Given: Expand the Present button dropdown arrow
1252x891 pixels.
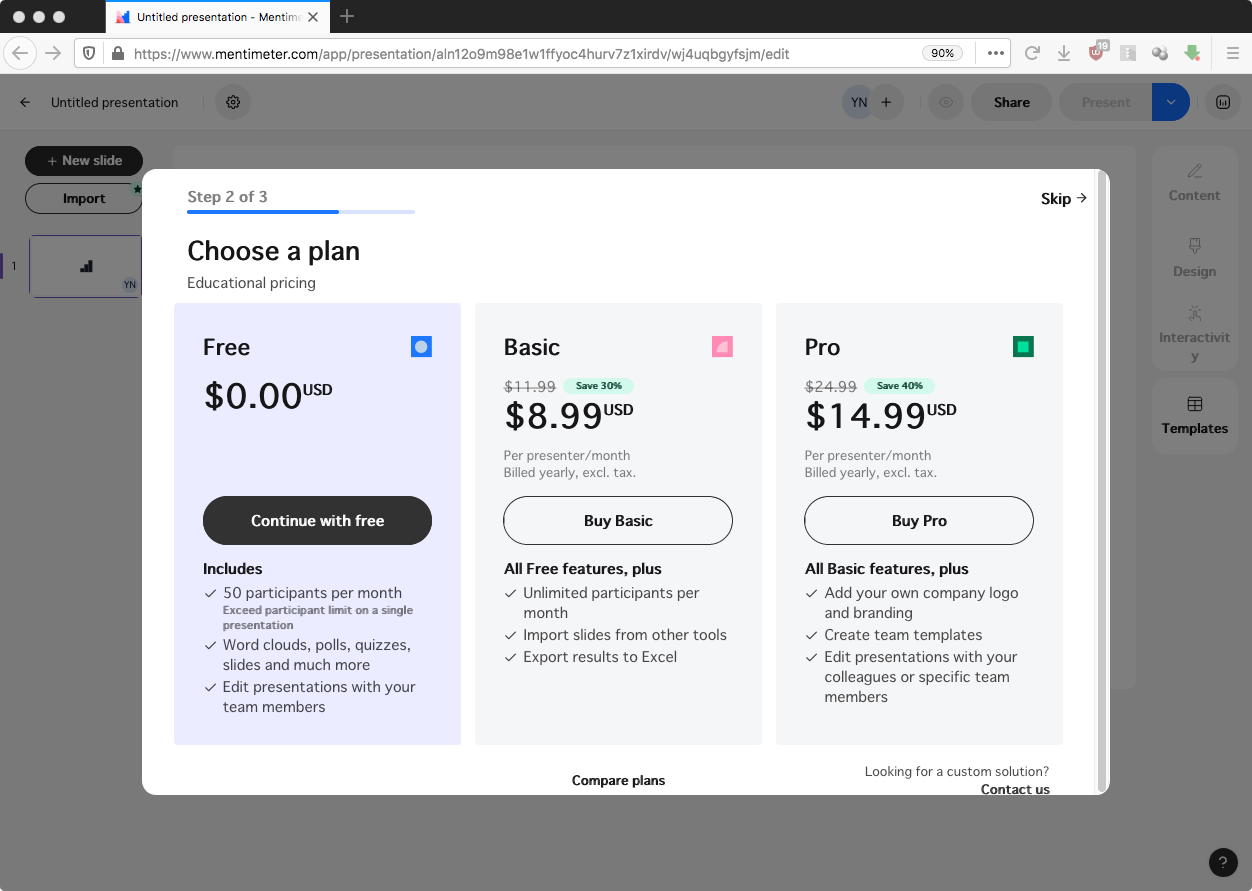Looking at the screenshot, I should (1170, 102).
